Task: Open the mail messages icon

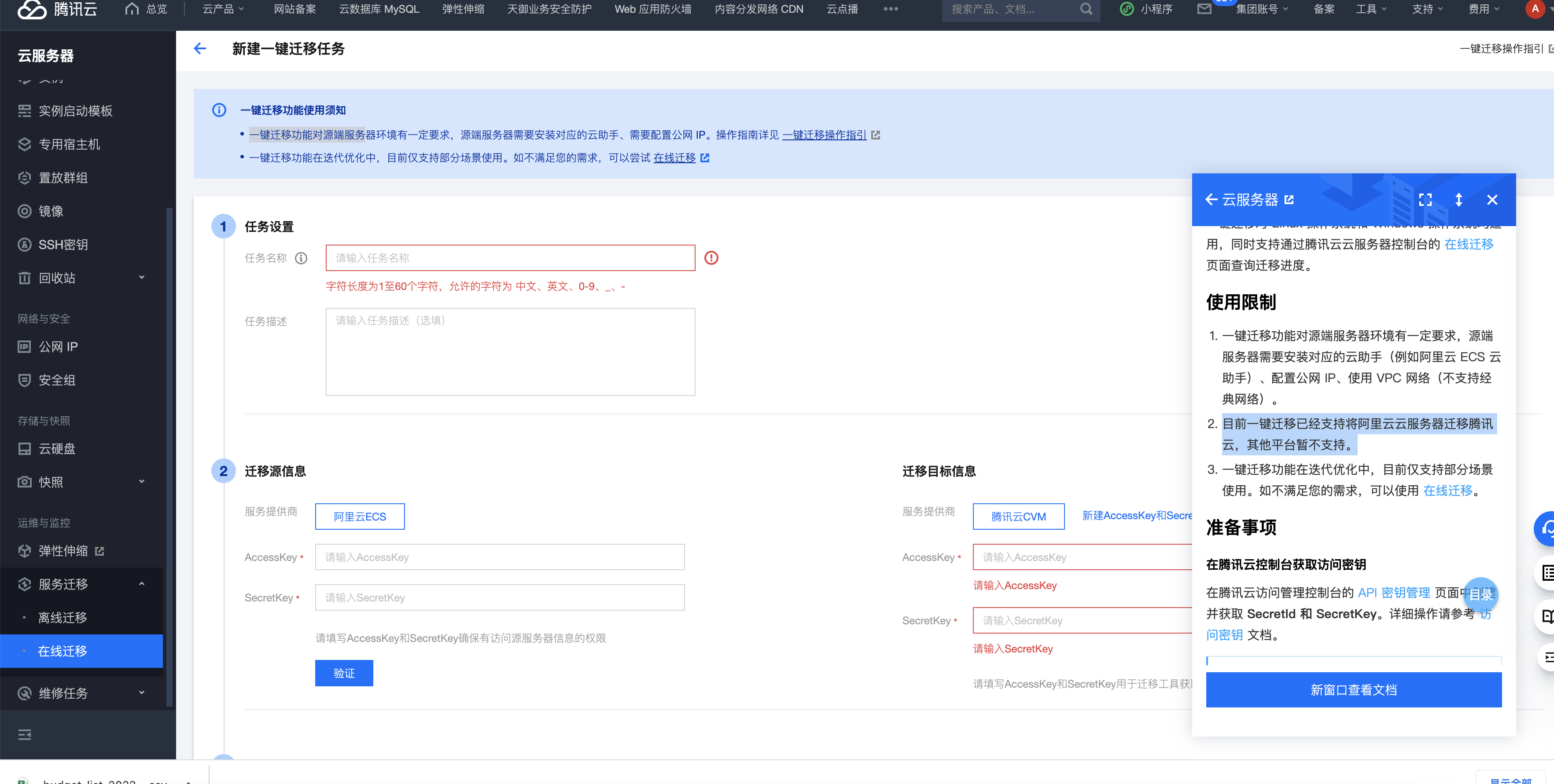Action: [x=1204, y=9]
